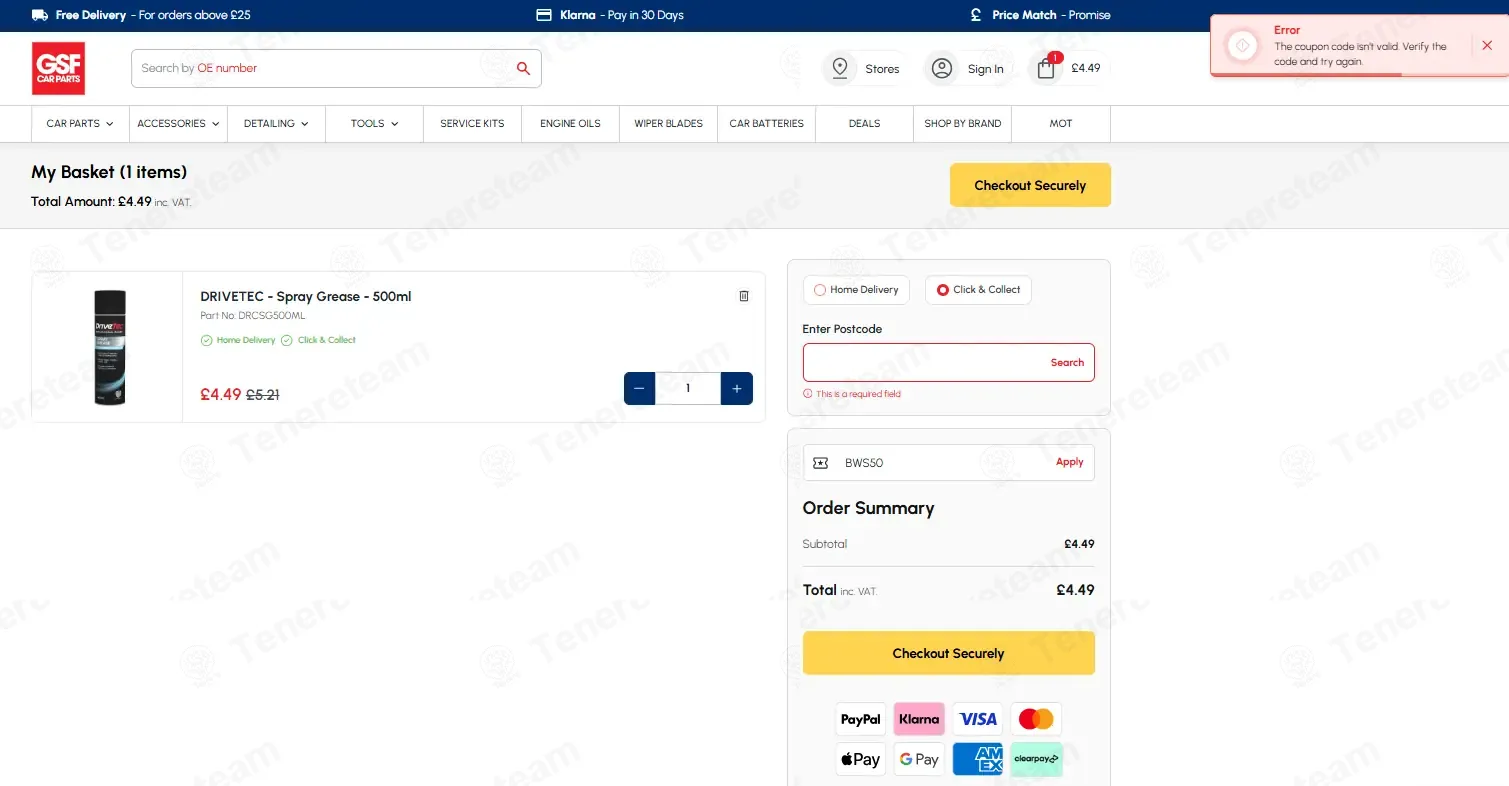The image size is (1509, 786).
Task: Open the Wiper Blades menu item
Action: pyautogui.click(x=668, y=124)
